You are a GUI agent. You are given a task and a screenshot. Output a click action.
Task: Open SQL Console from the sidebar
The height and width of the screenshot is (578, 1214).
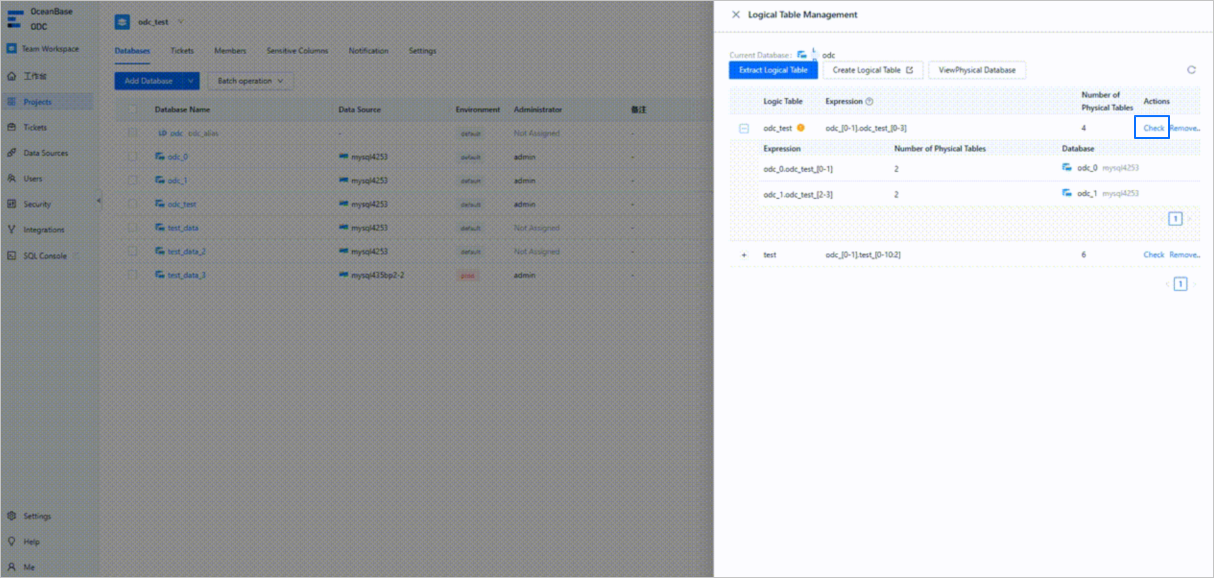(11, 256)
